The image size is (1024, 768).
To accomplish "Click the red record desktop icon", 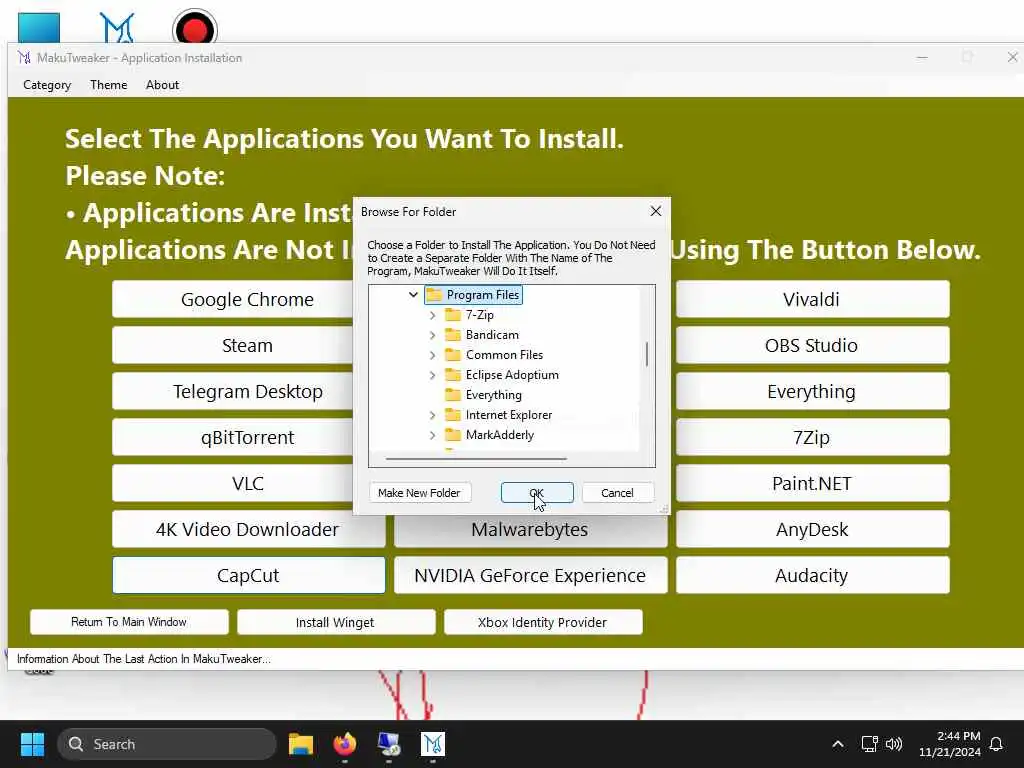I will point(195,29).
